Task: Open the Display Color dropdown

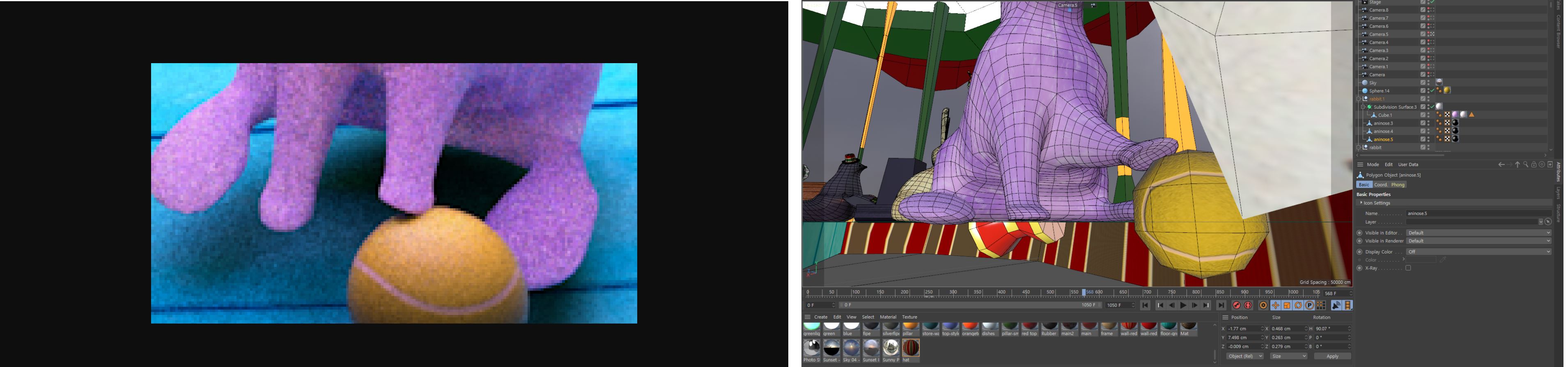Action: tap(1478, 251)
